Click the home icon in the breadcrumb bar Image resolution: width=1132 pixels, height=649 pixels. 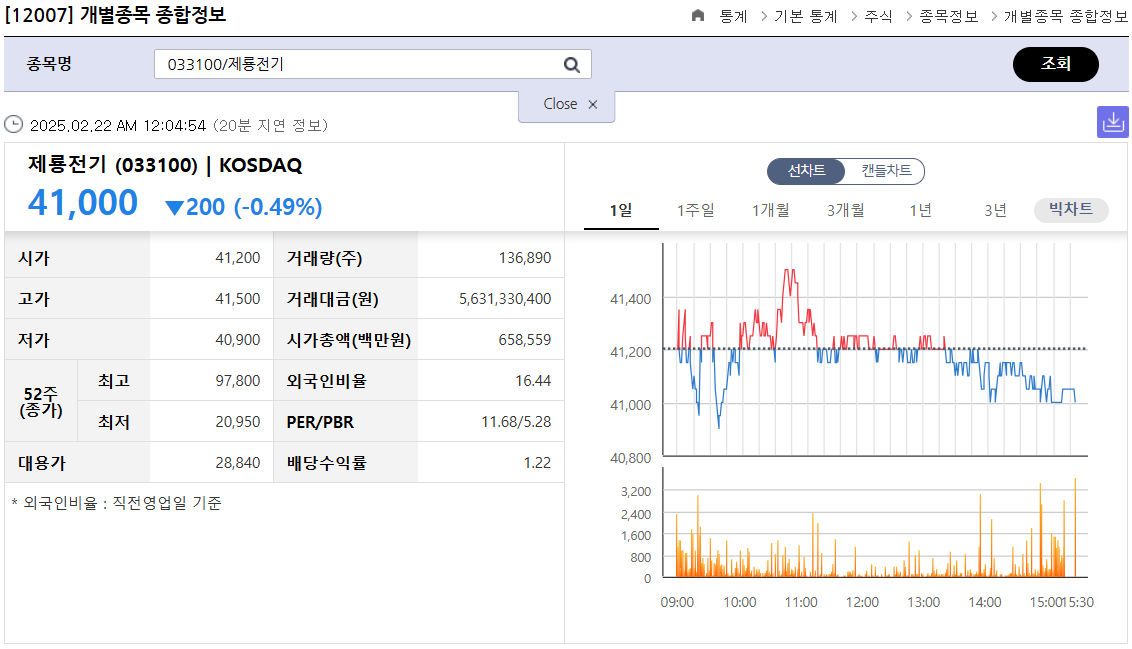(699, 16)
